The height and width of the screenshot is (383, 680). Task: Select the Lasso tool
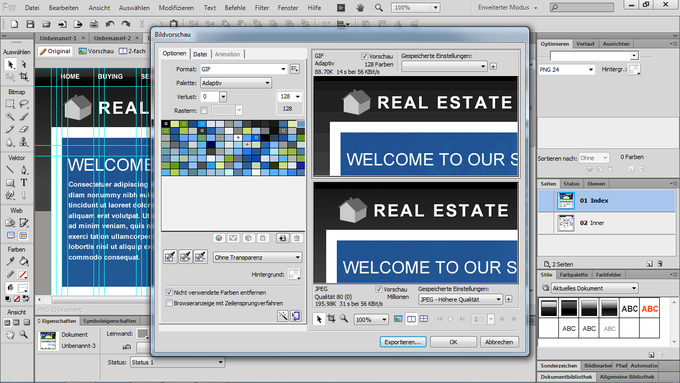point(23,104)
